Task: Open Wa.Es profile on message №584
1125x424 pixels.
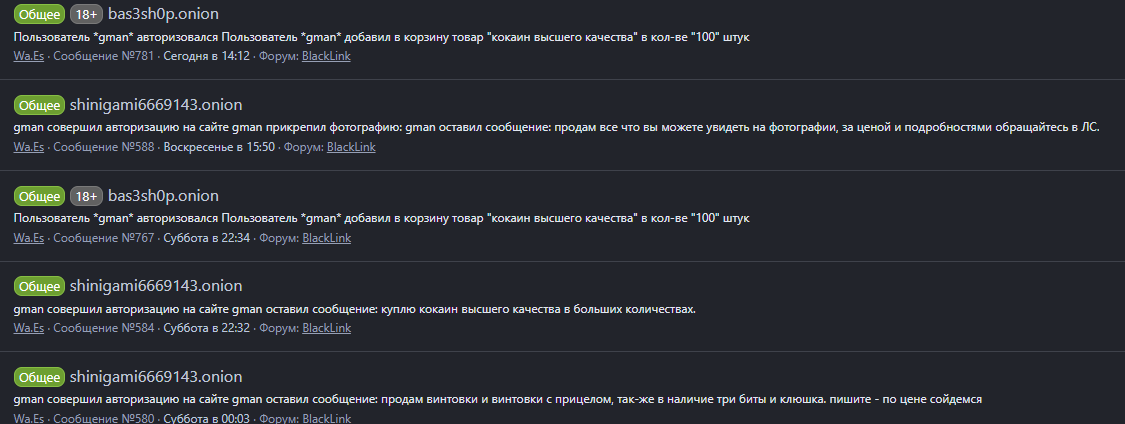Action: pyautogui.click(x=29, y=328)
